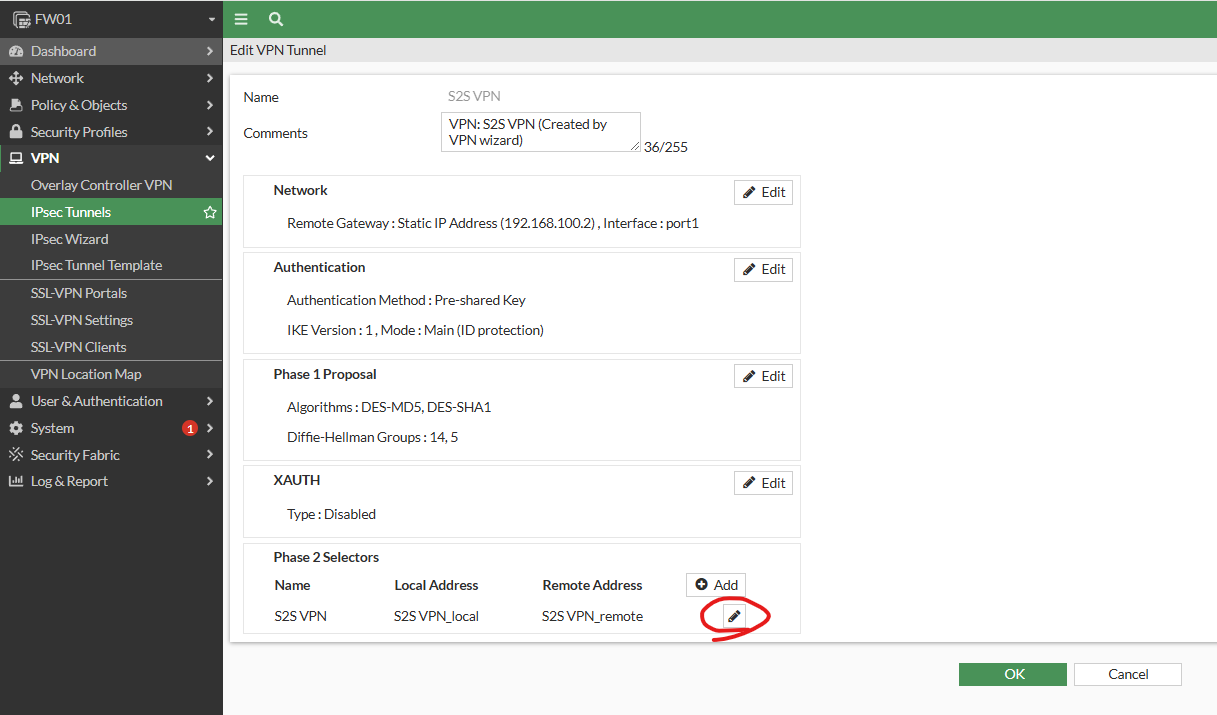Click the Dashboard gauge icon

(x=15, y=51)
